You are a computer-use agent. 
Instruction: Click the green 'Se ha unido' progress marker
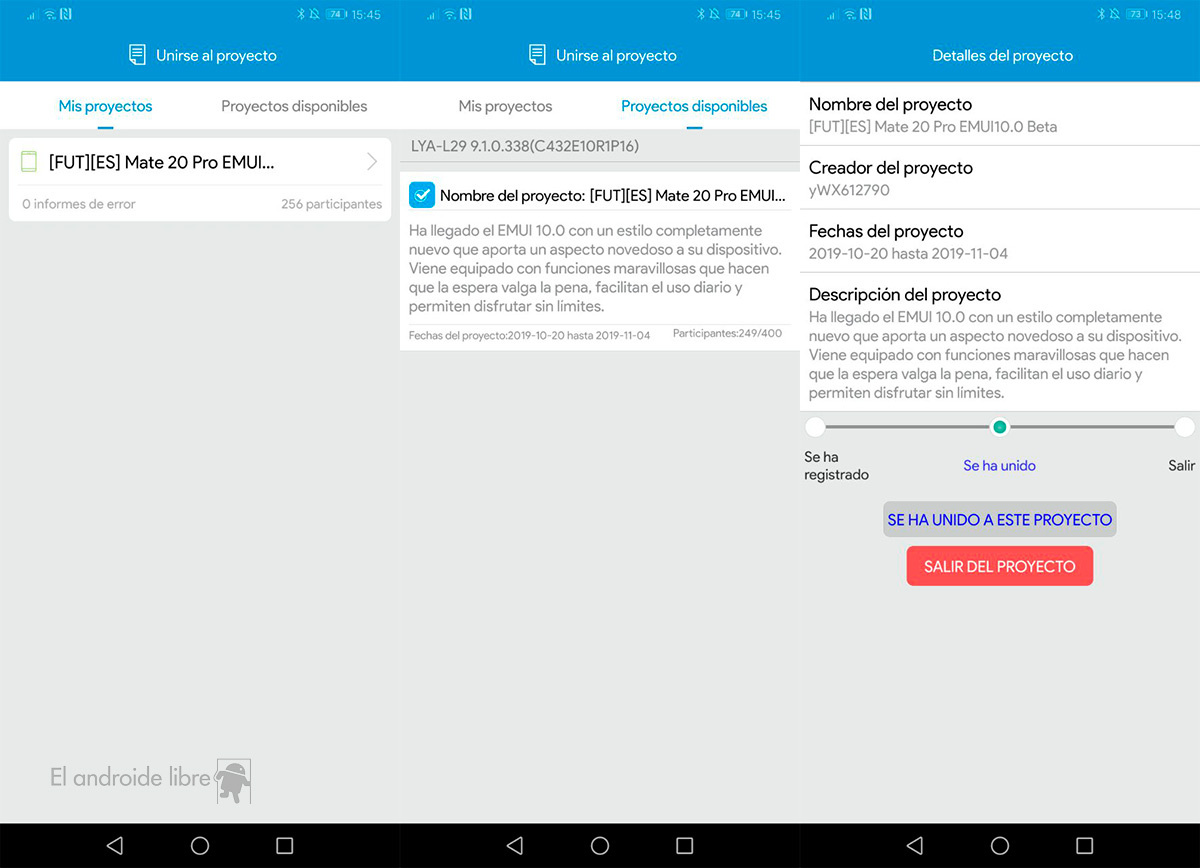999,427
